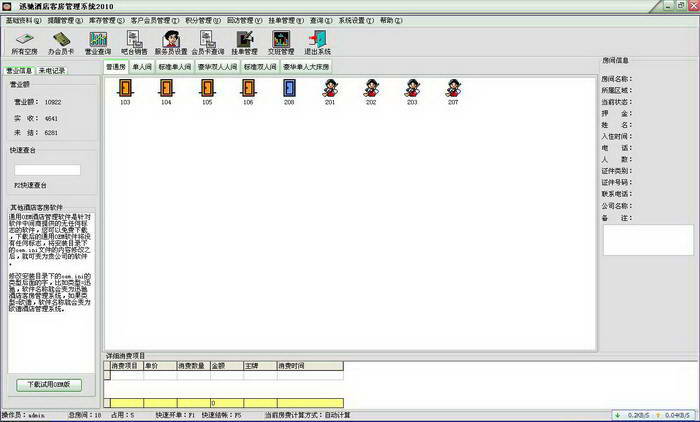Image resolution: width=700 pixels, height=422 pixels.
Task: Click the 会员卡查询 toolbar icon
Action: pyautogui.click(x=208, y=43)
